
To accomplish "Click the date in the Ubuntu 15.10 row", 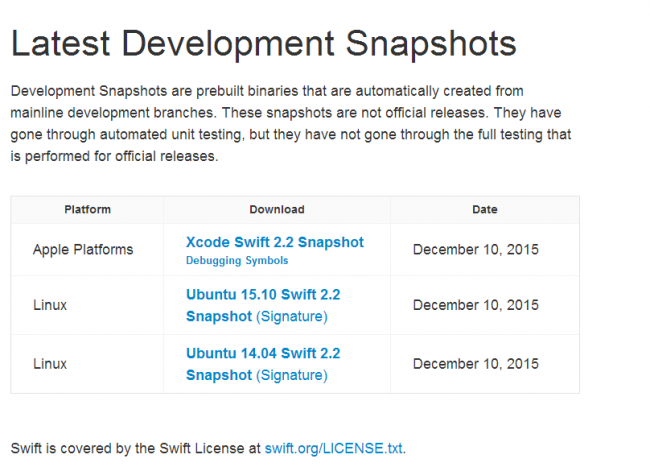I will (x=476, y=305).
